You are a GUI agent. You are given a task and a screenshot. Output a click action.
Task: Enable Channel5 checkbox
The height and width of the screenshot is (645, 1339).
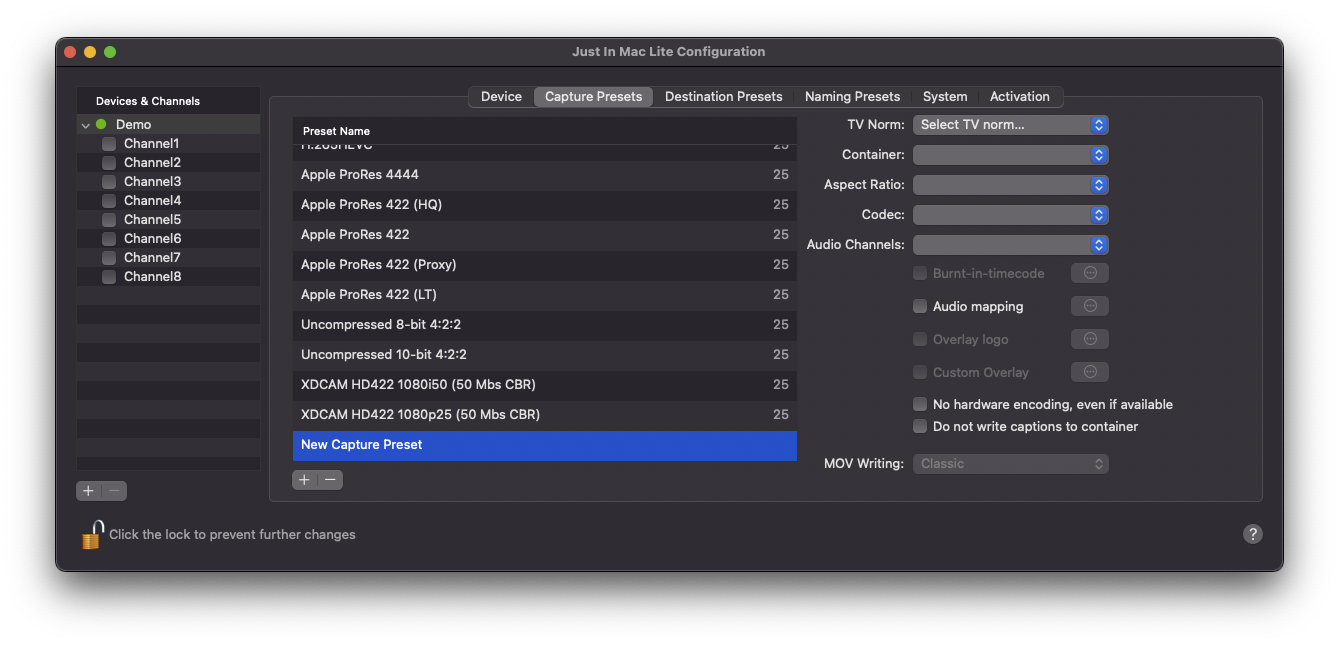109,220
